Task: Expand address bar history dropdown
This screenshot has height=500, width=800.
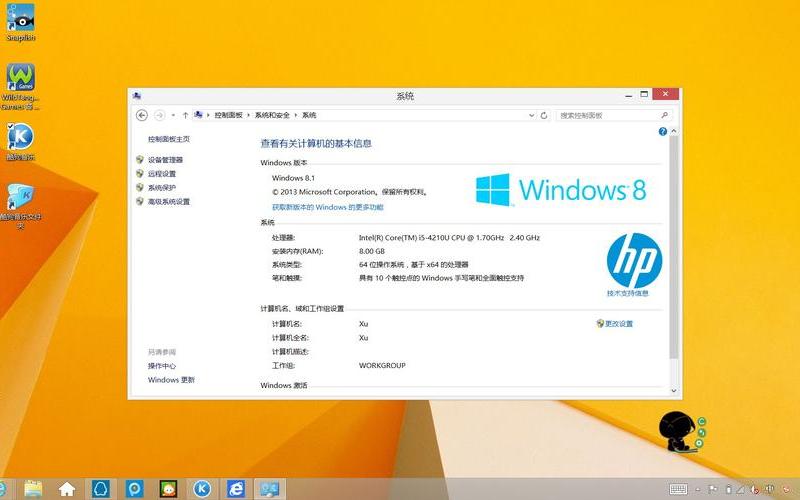Action: pos(531,115)
